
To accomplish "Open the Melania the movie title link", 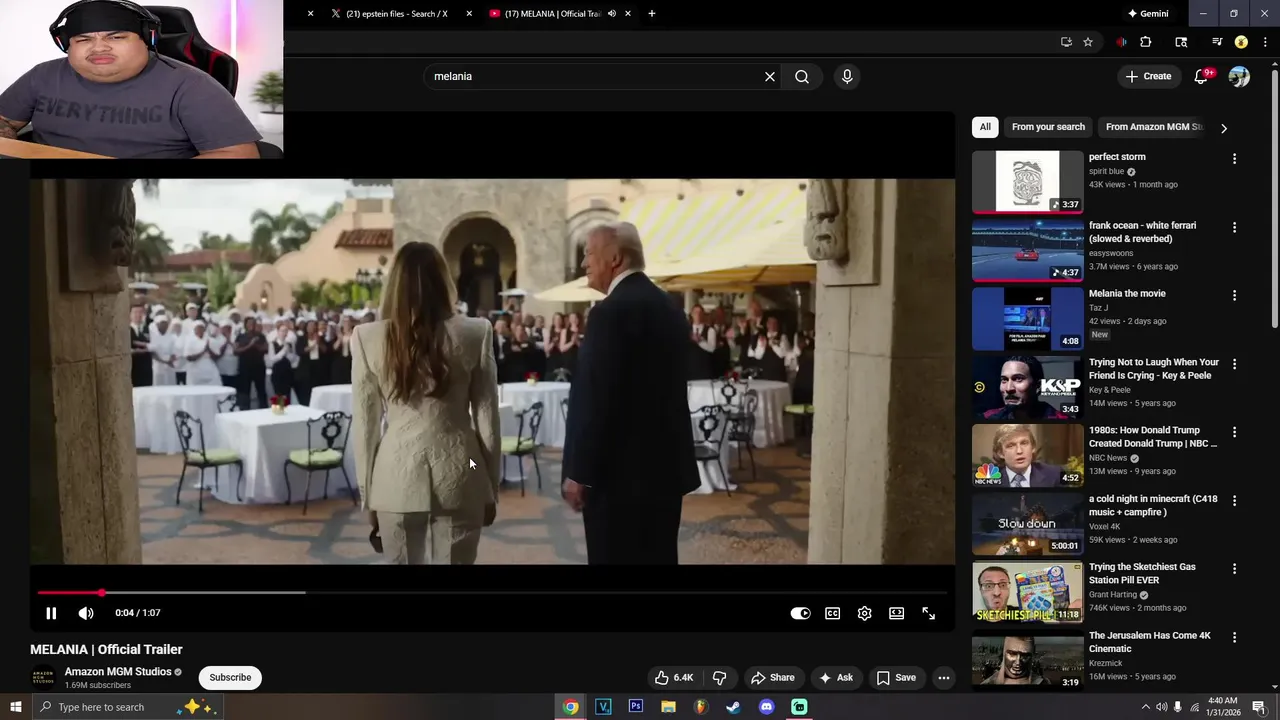I will click(1127, 293).
